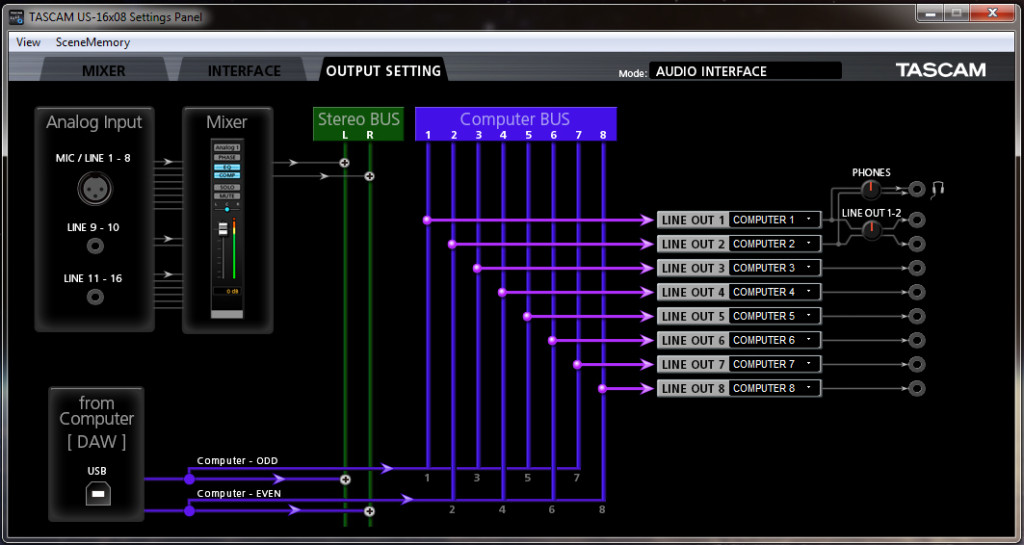Image resolution: width=1024 pixels, height=545 pixels.
Task: Open the LINE OUT 6 source dropdown
Action: click(x=775, y=341)
